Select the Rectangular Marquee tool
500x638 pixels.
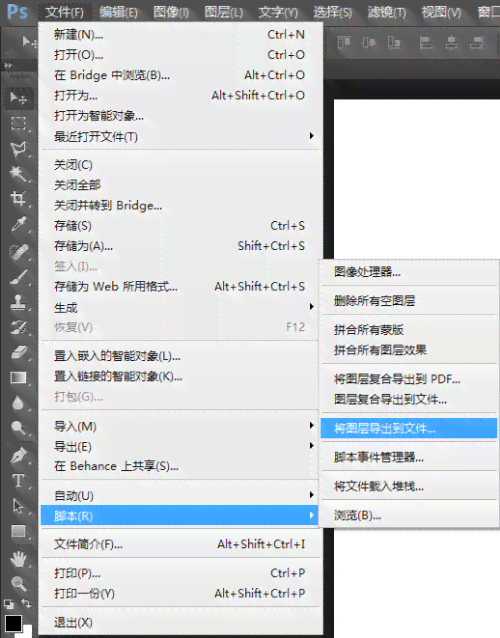tap(18, 123)
